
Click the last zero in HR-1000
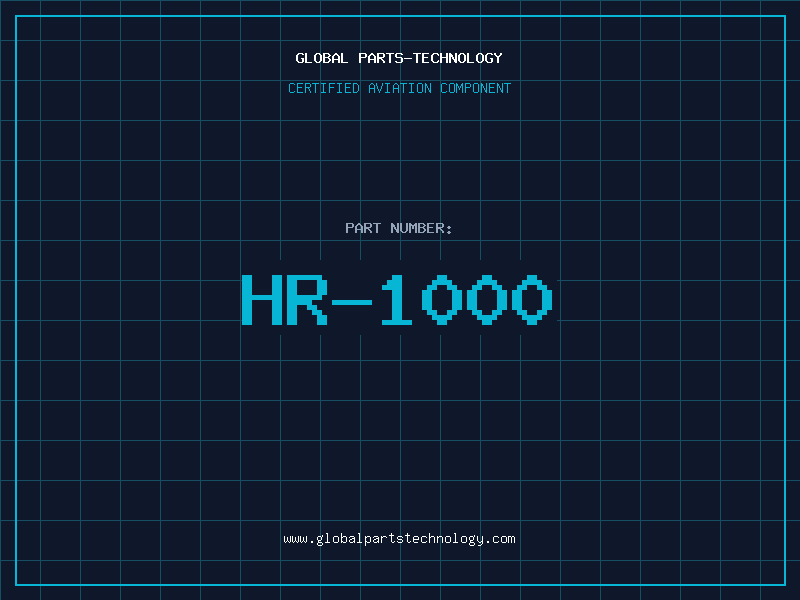pos(533,300)
